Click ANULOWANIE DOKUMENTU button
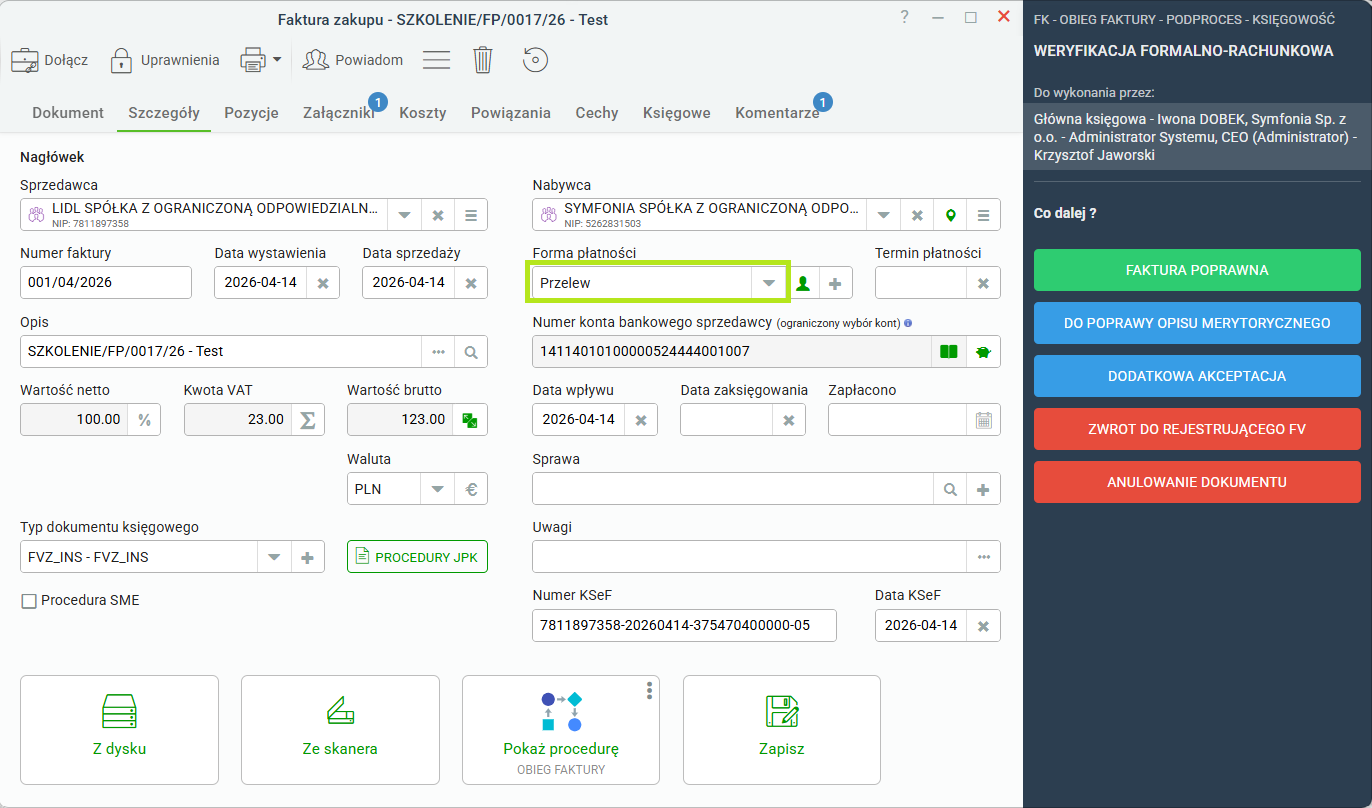The image size is (1372, 808). pyautogui.click(x=1197, y=482)
